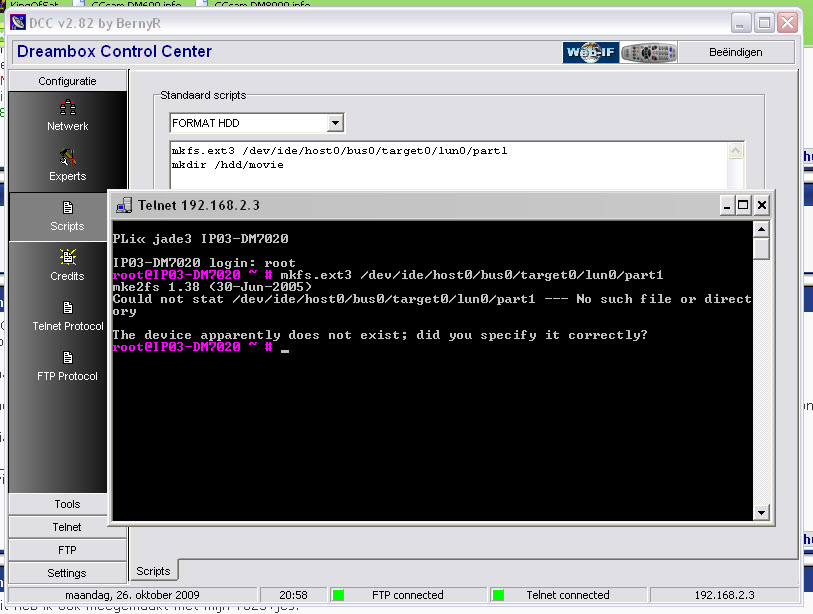The height and width of the screenshot is (614, 813).
Task: Select the Scripts bottom tab
Action: click(153, 571)
